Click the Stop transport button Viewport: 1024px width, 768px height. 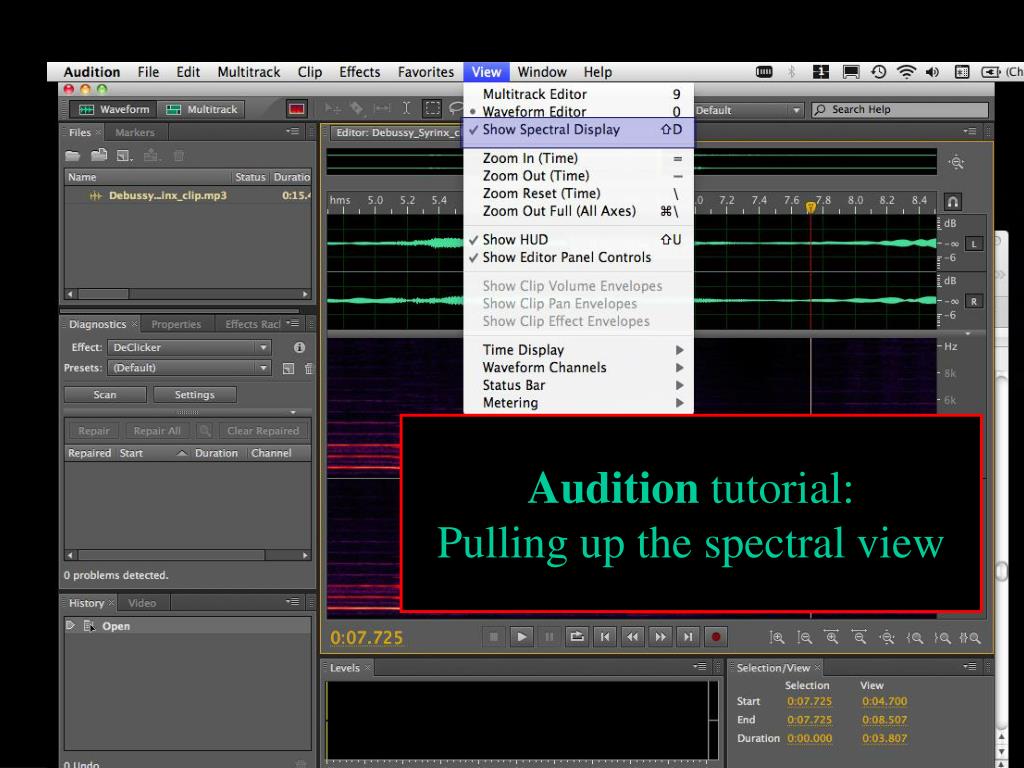pyautogui.click(x=493, y=637)
